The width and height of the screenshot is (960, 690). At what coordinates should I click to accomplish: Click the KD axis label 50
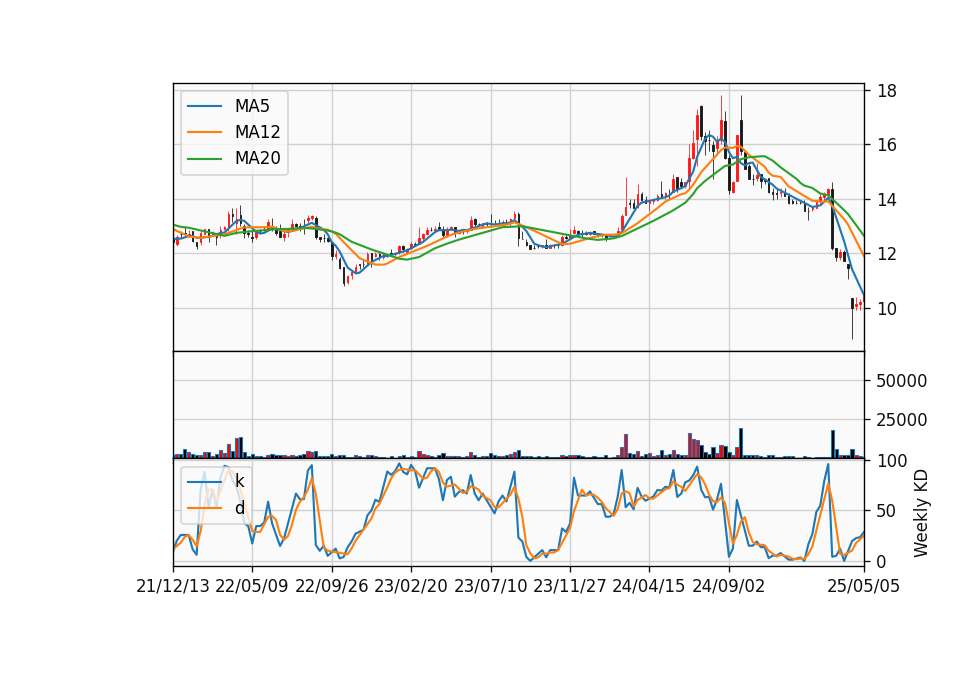(887, 511)
